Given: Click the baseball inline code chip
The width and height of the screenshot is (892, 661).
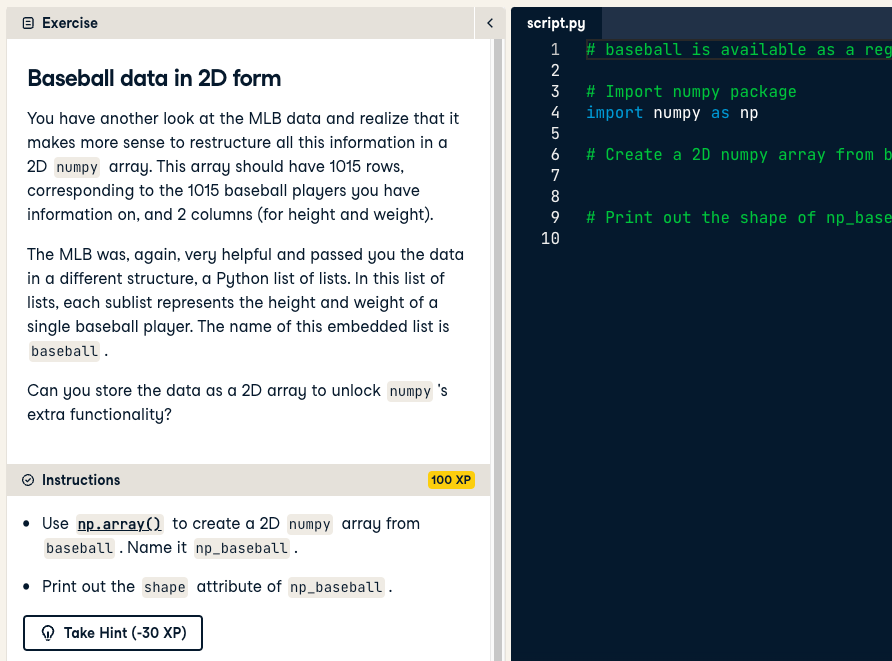Looking at the screenshot, I should pyautogui.click(x=64, y=350).
